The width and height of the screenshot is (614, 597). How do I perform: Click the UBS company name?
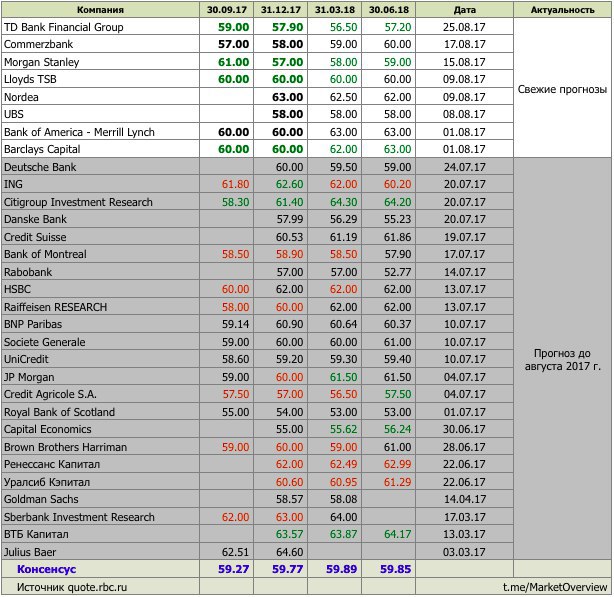coord(14,114)
